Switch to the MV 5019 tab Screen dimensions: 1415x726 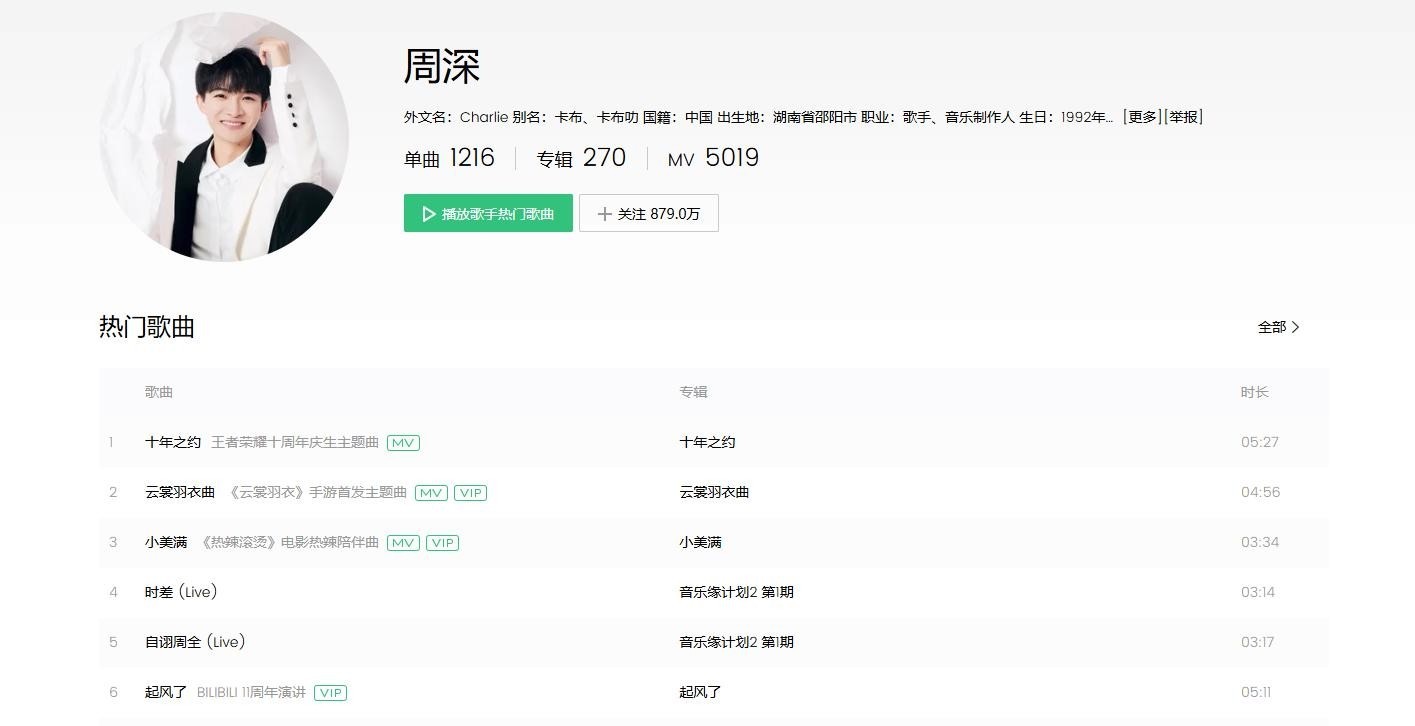pos(713,158)
